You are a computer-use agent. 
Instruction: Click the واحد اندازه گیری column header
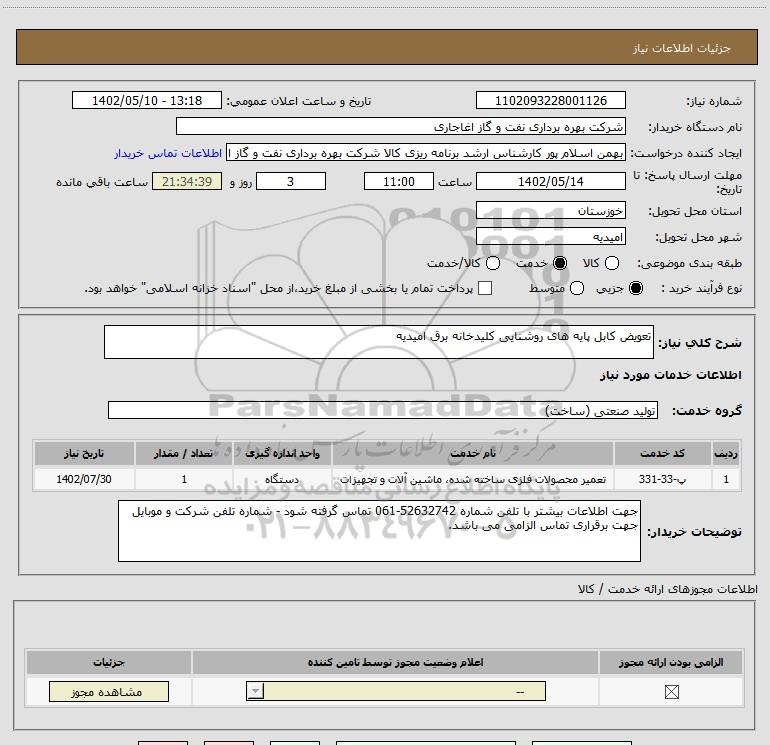point(282,453)
